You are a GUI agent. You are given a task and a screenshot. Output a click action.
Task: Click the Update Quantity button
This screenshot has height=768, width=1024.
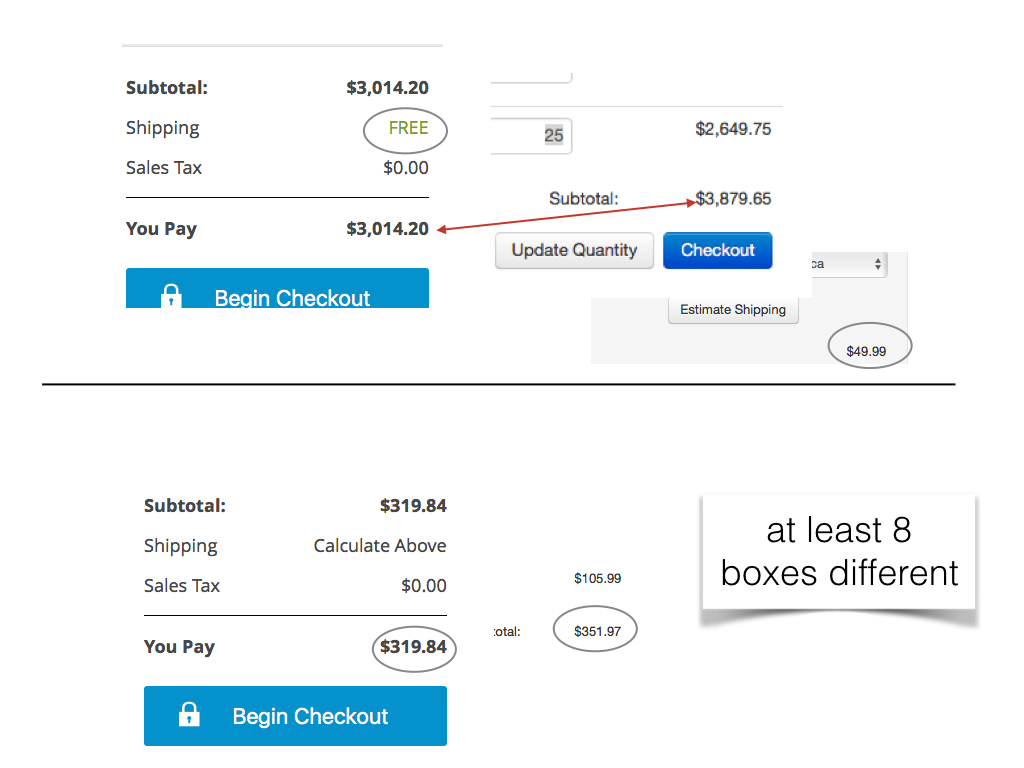point(574,250)
